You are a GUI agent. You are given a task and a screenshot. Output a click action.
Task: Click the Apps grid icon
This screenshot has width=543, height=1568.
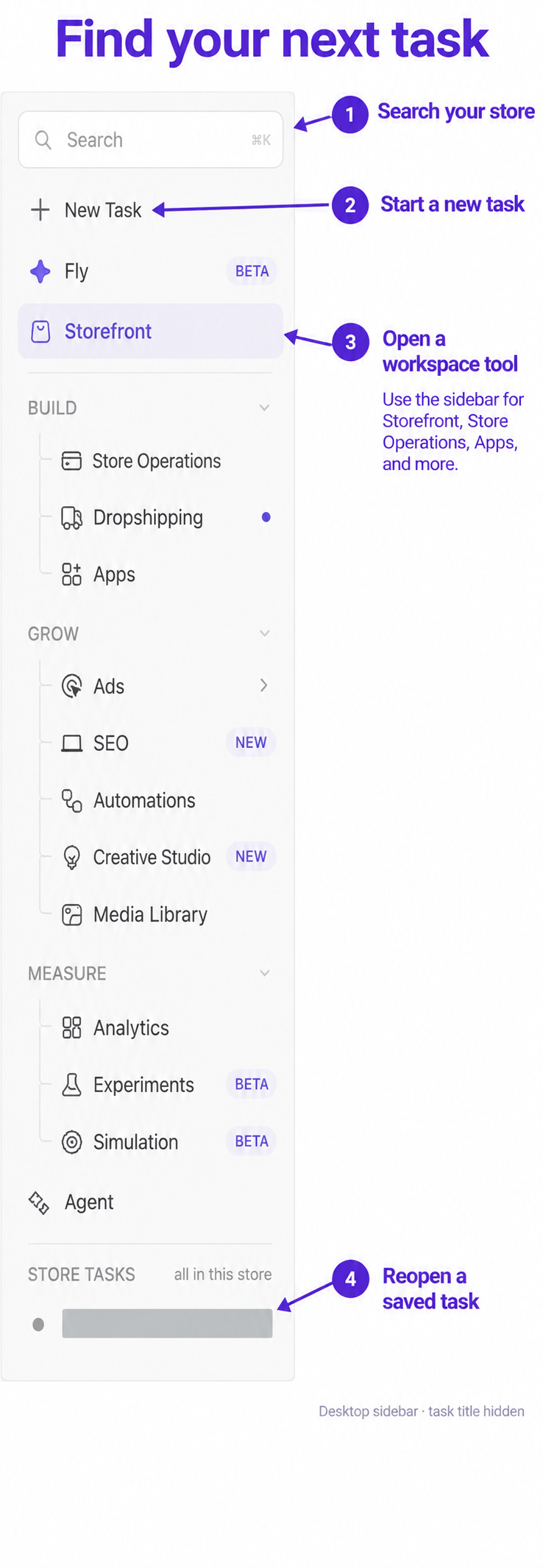pos(71,574)
